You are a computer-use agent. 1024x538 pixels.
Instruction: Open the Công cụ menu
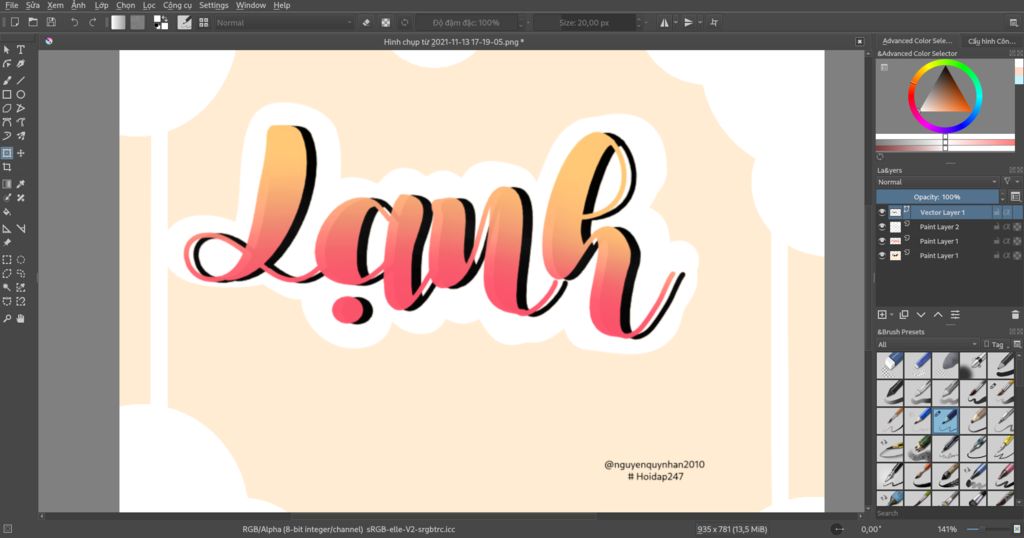[177, 5]
